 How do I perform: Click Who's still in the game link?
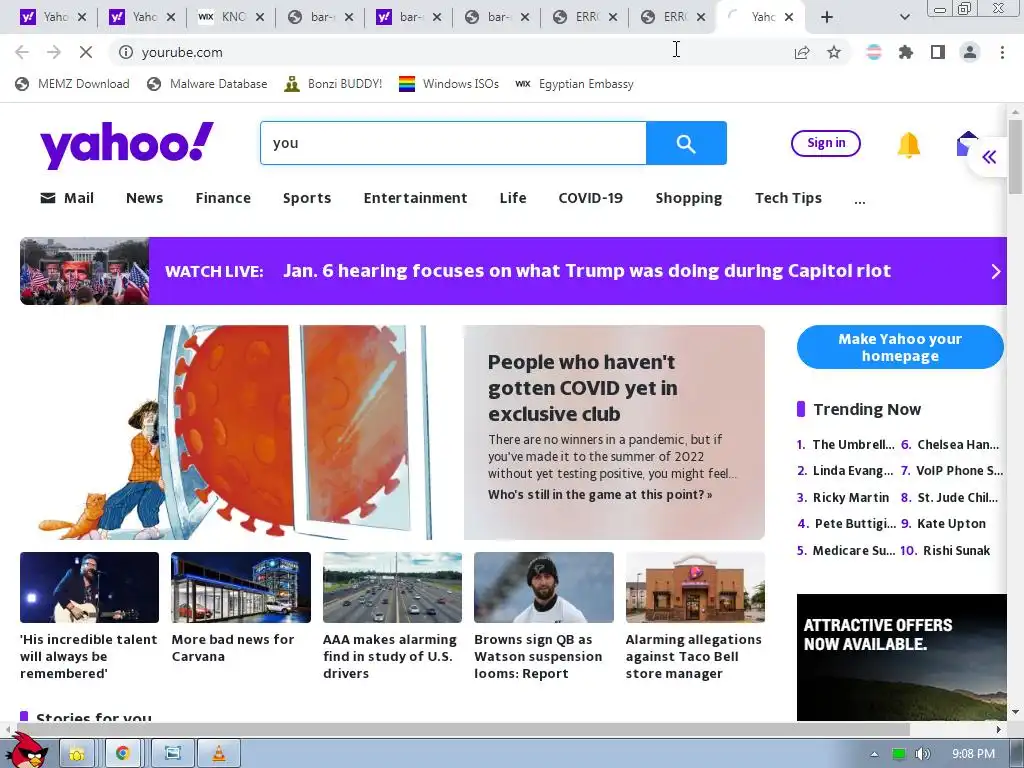[600, 495]
